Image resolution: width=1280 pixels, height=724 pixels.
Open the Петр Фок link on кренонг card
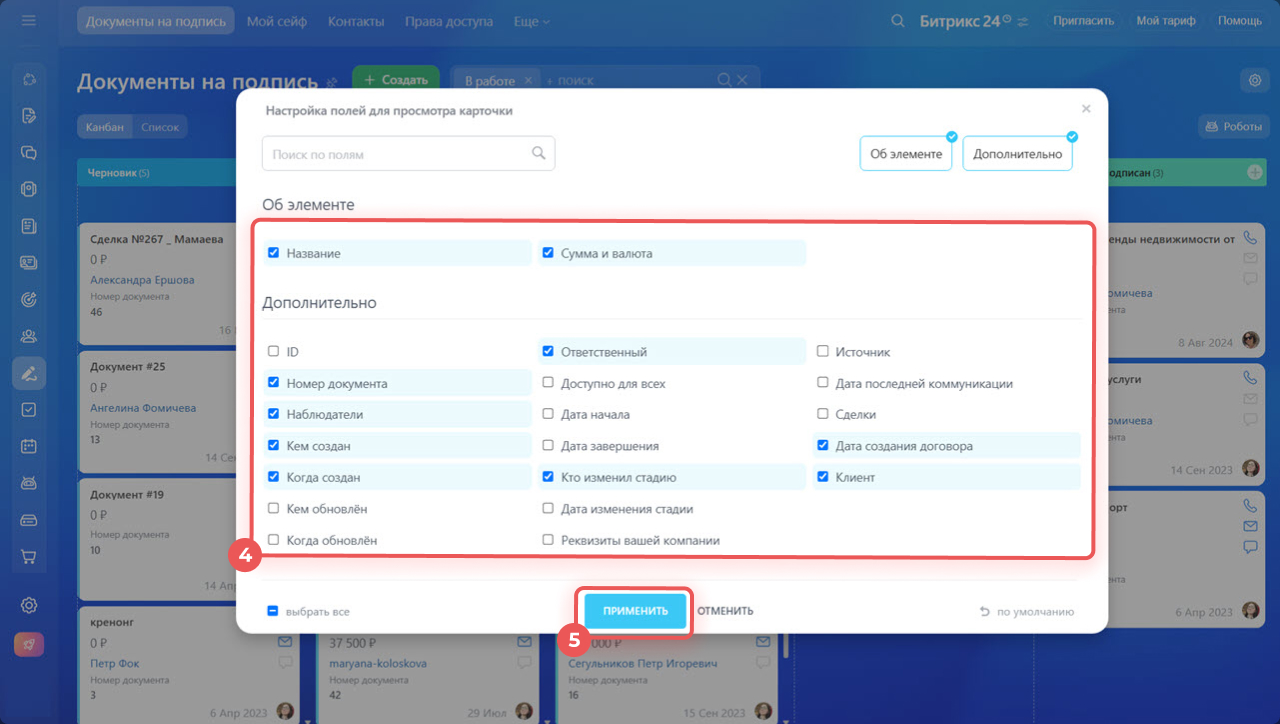coord(115,663)
